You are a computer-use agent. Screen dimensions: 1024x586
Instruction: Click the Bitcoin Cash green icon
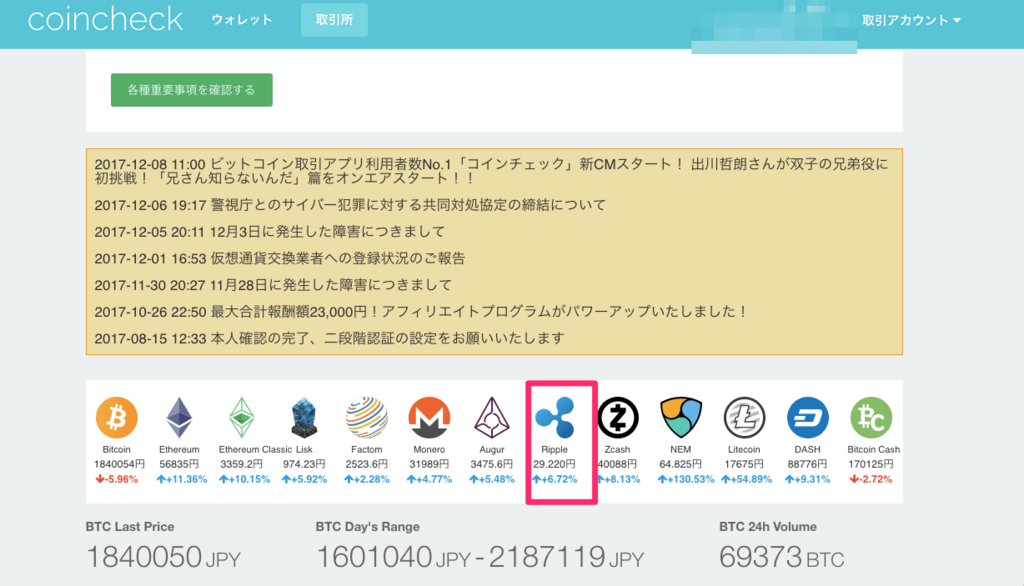tap(870, 418)
